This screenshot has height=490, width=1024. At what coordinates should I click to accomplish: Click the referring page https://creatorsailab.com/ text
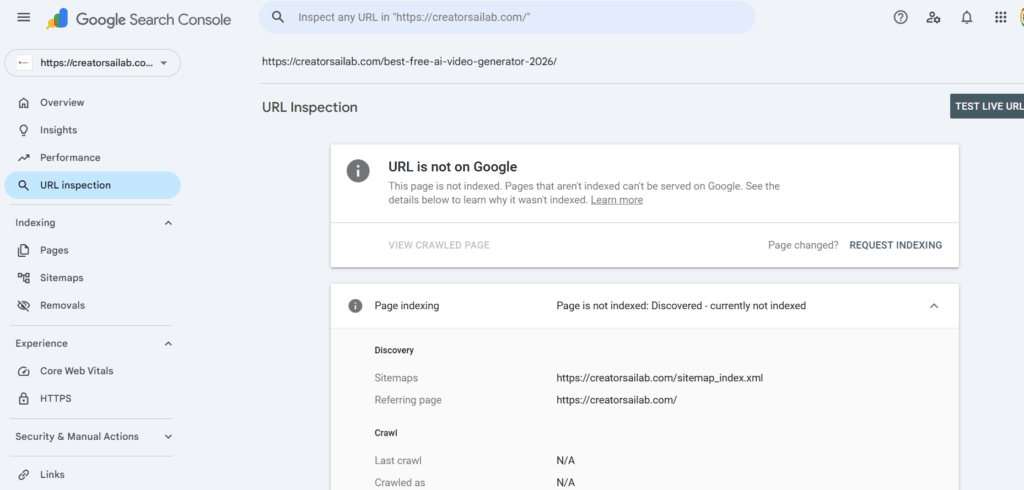coord(616,400)
